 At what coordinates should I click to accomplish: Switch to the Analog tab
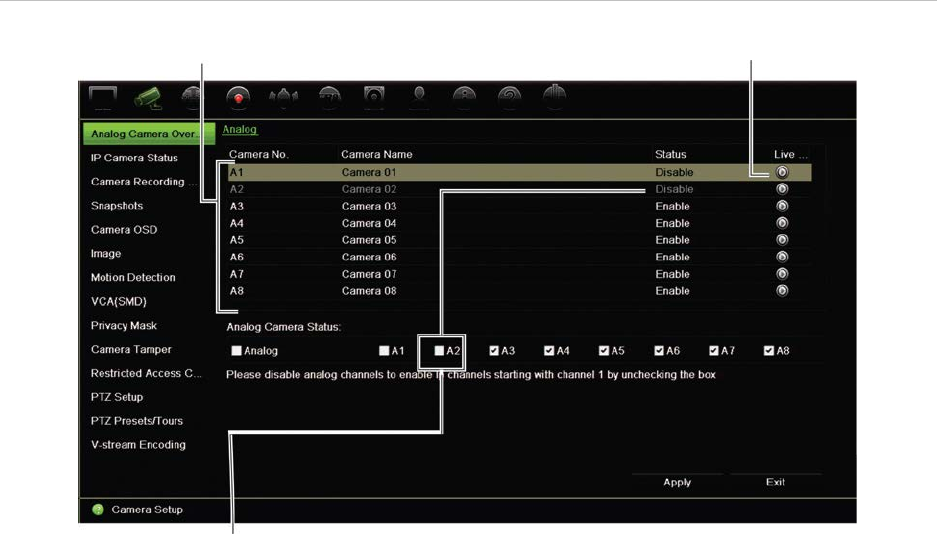pos(240,129)
